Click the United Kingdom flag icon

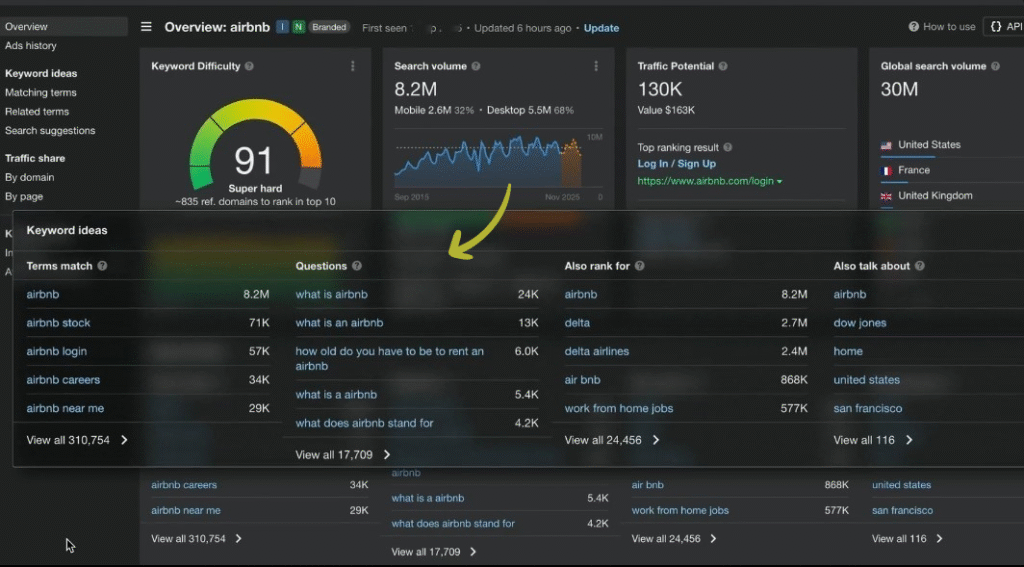(886, 196)
